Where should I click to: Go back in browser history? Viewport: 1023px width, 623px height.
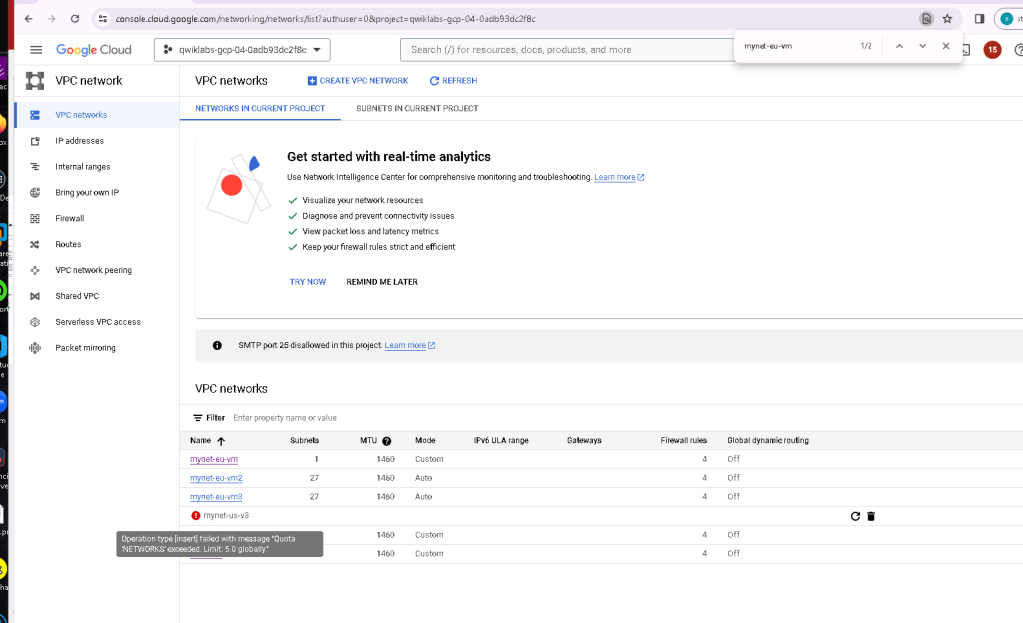28,19
